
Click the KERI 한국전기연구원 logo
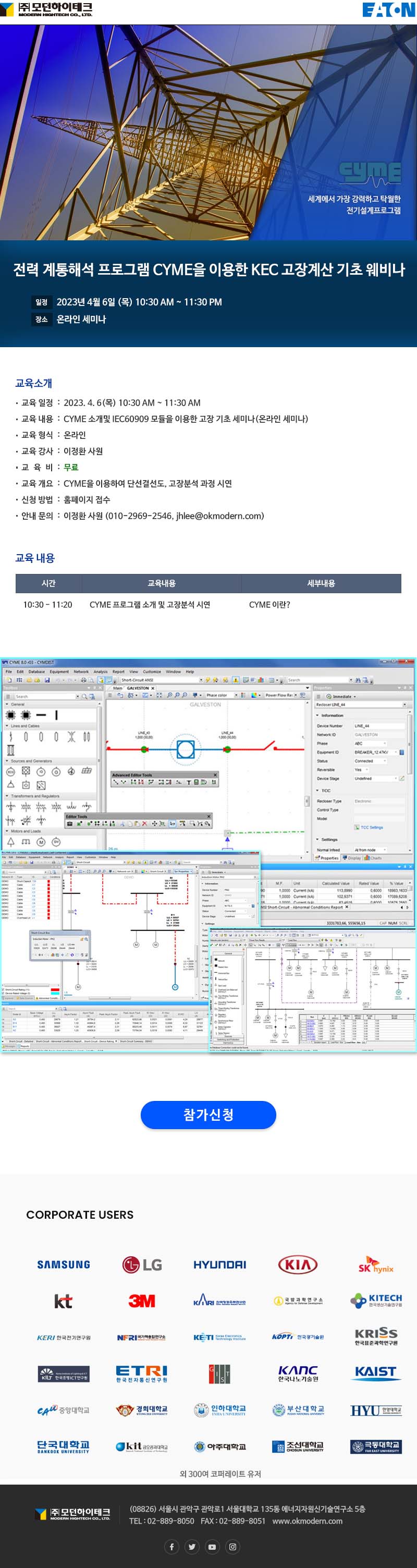(63, 1338)
